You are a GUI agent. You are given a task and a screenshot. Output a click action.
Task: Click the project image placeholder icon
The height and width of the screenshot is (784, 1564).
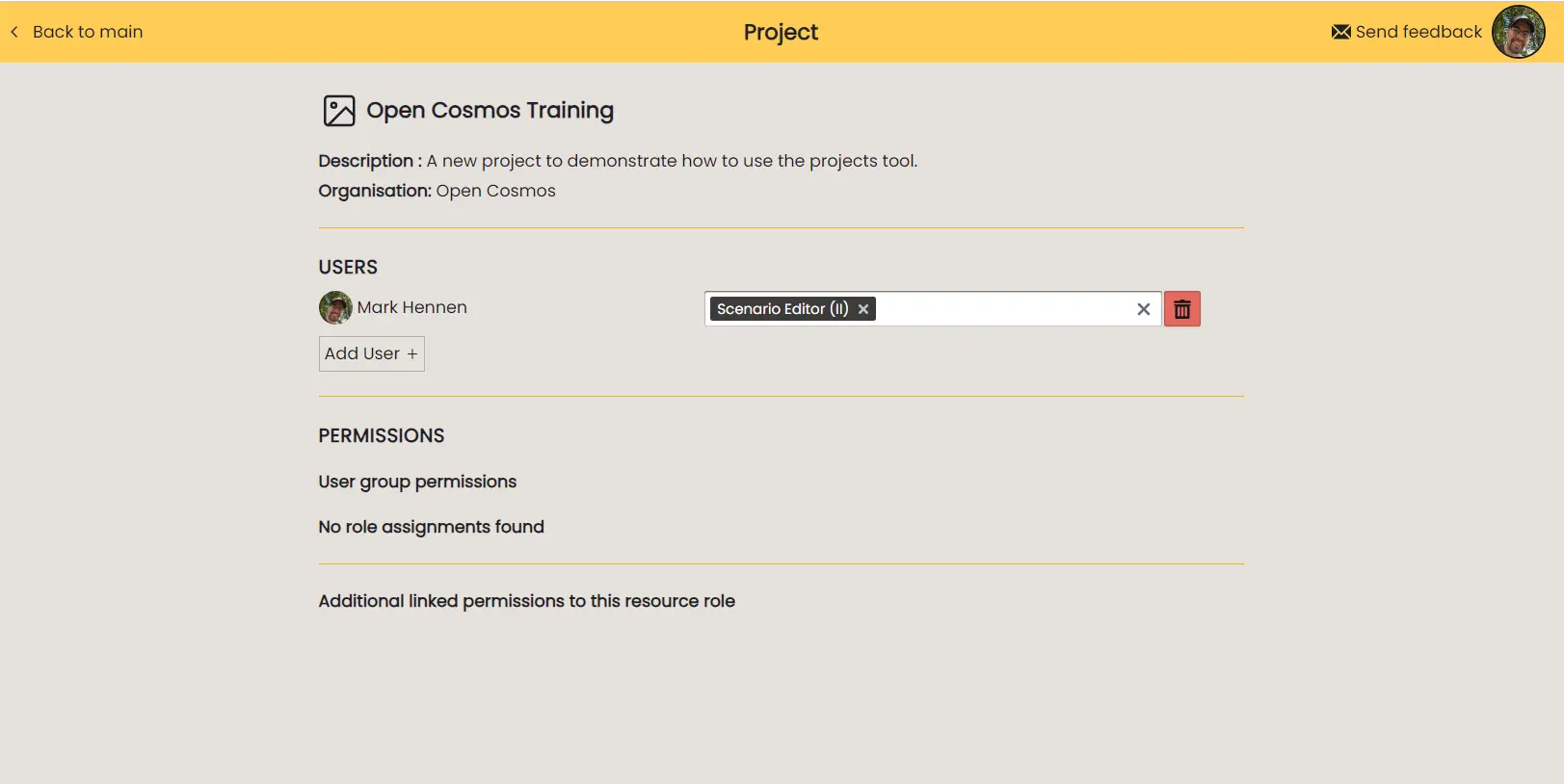(x=339, y=111)
